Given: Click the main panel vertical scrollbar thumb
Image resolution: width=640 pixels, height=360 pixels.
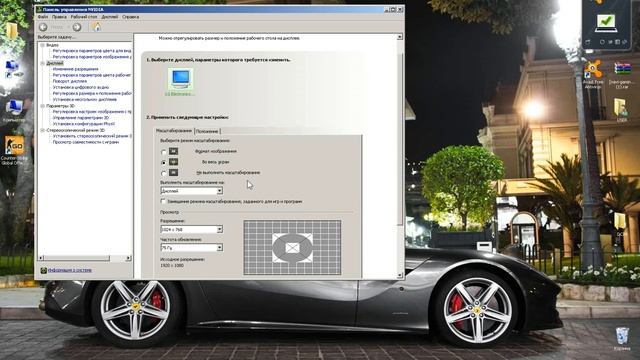Looking at the screenshot, I should coord(400,138).
